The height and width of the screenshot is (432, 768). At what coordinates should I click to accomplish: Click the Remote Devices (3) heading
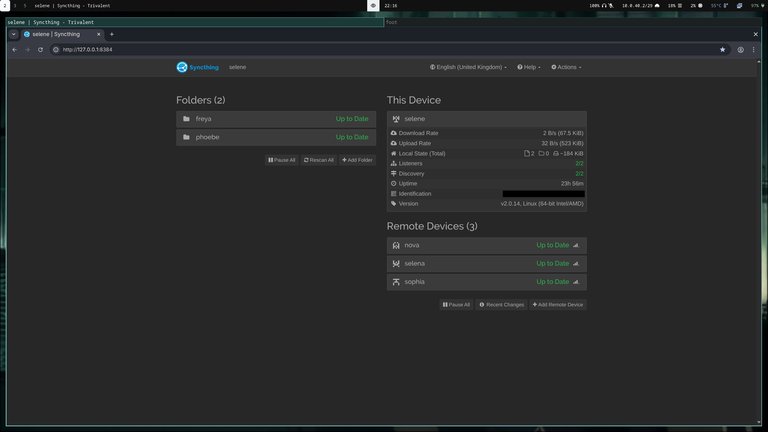point(432,226)
